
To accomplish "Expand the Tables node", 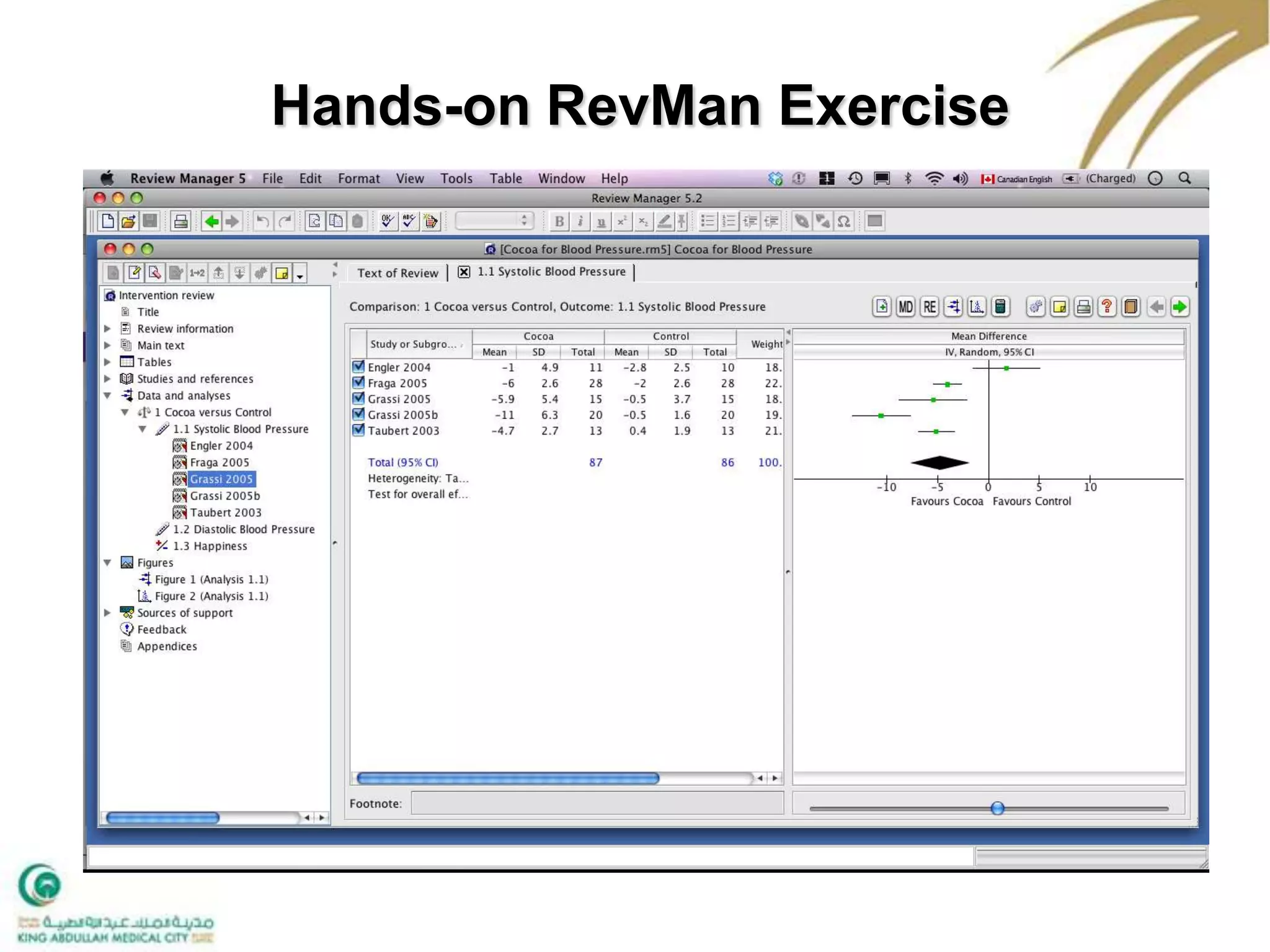I will click(x=107, y=362).
